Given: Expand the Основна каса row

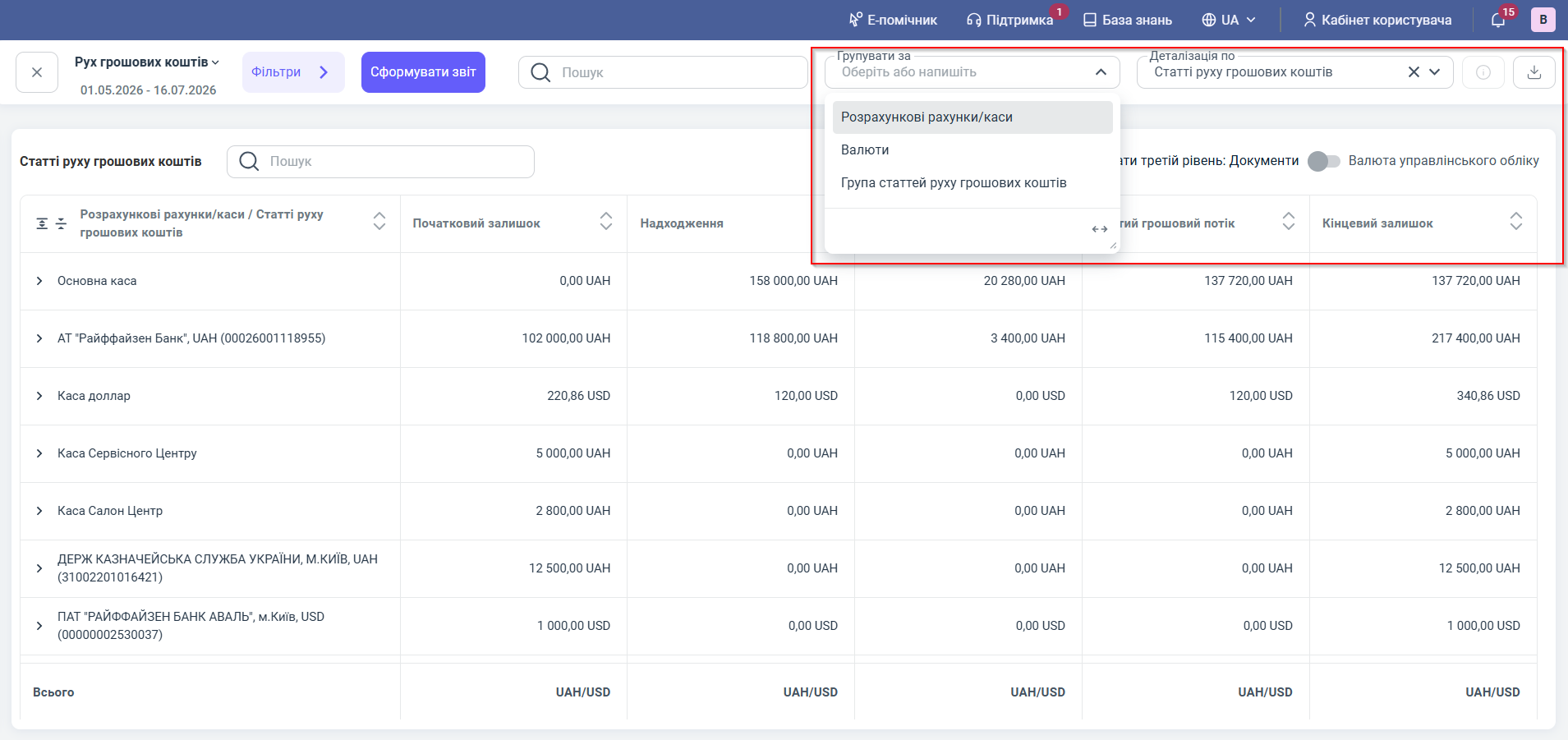Looking at the screenshot, I should 39,281.
